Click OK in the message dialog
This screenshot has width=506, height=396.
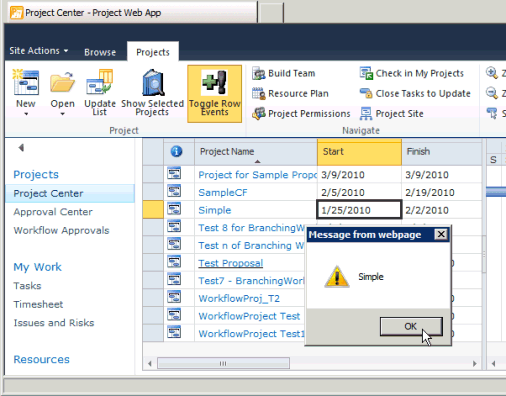point(411,326)
